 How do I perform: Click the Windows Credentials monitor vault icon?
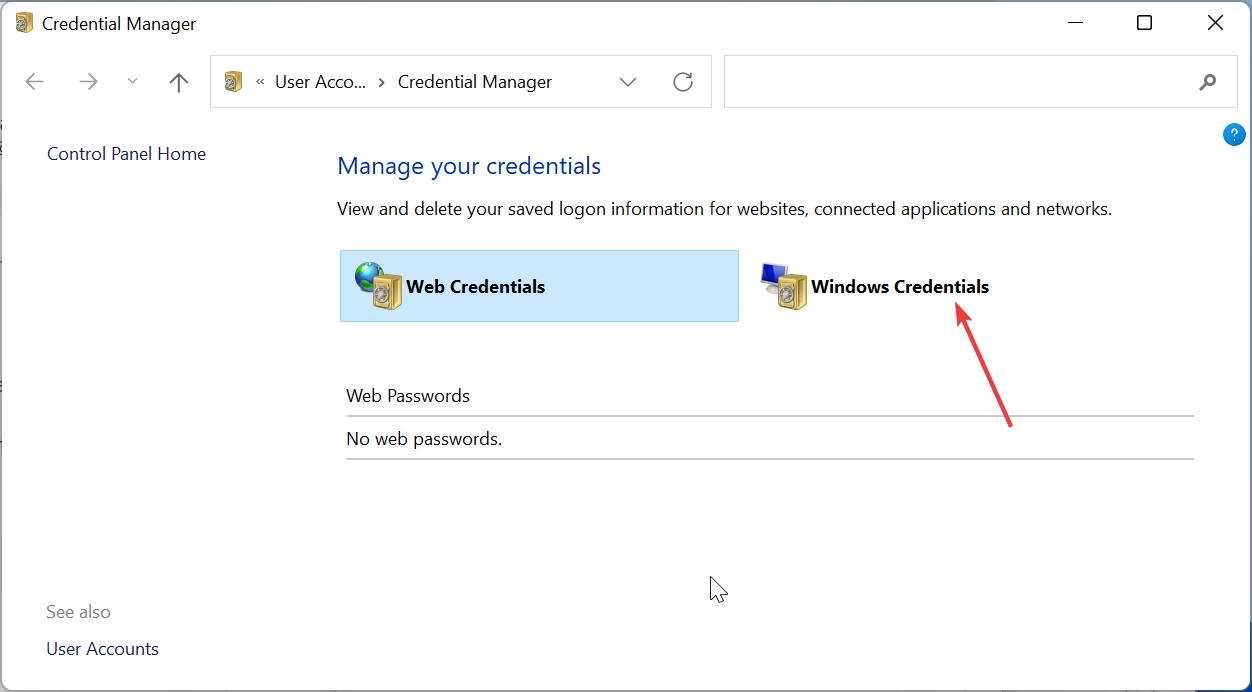coord(783,286)
